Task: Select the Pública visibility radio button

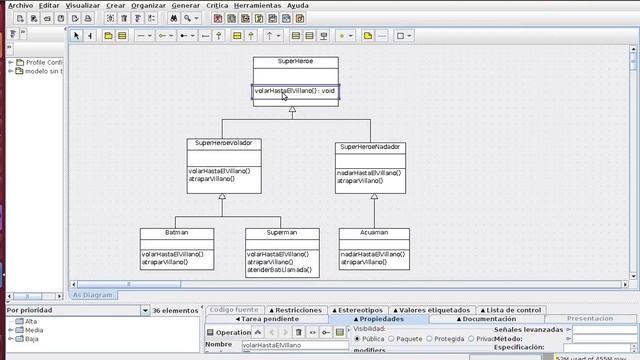Action: [x=357, y=339]
